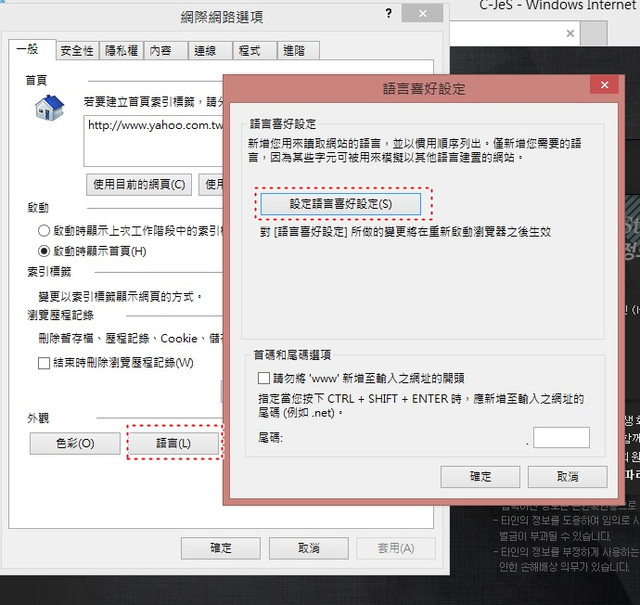640x605 pixels.
Task: Confirm with 確定 in 語言喜好設定 dialog
Action: pos(480,476)
